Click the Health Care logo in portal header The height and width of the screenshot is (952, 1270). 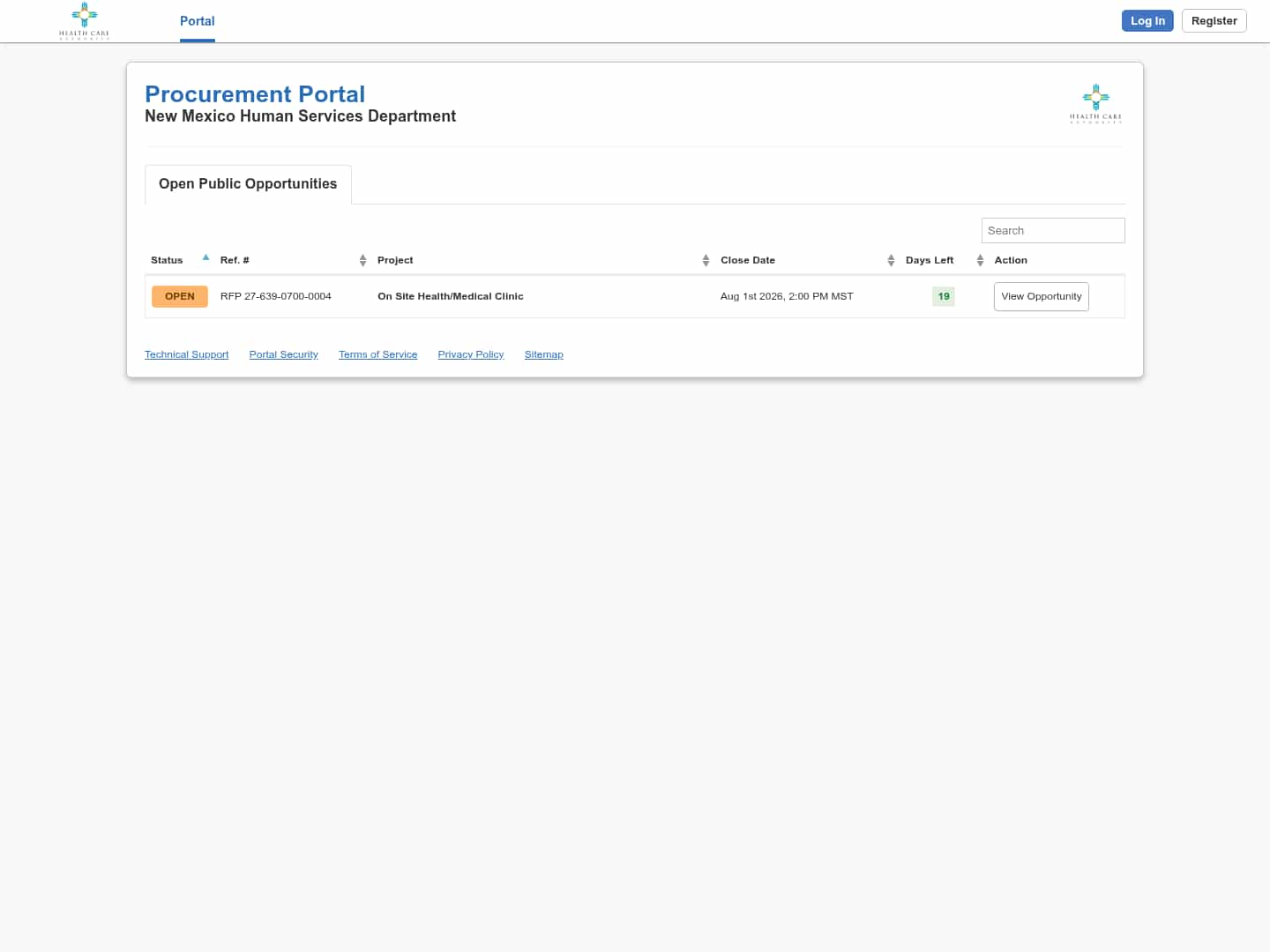[x=1095, y=103]
